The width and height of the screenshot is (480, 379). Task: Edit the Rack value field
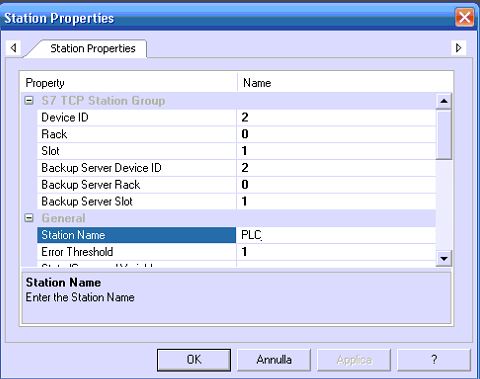click(336, 134)
